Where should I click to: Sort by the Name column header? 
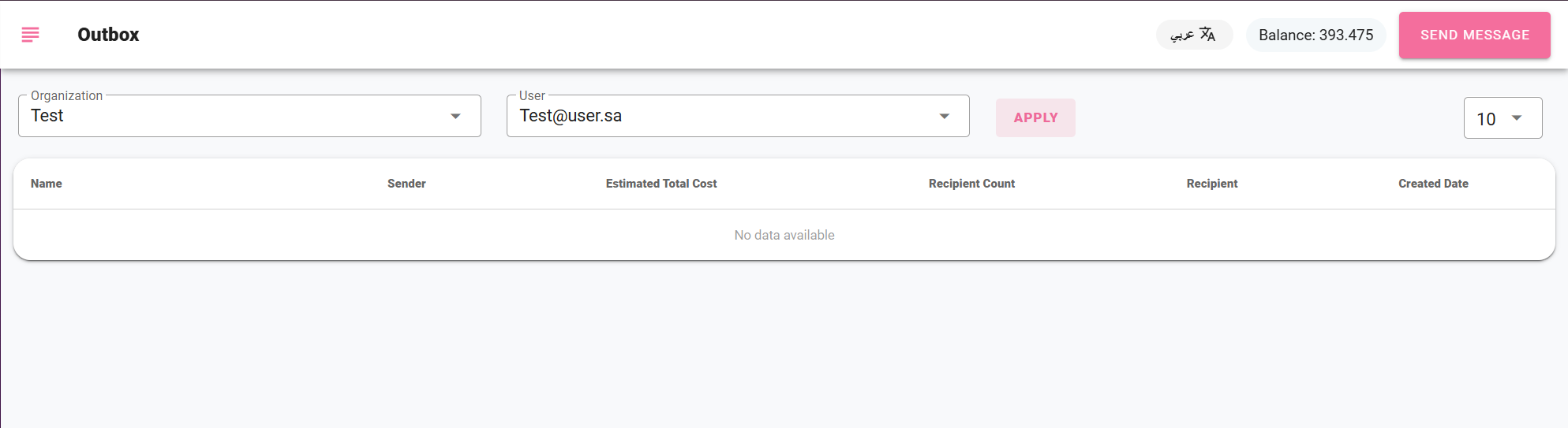(47, 184)
